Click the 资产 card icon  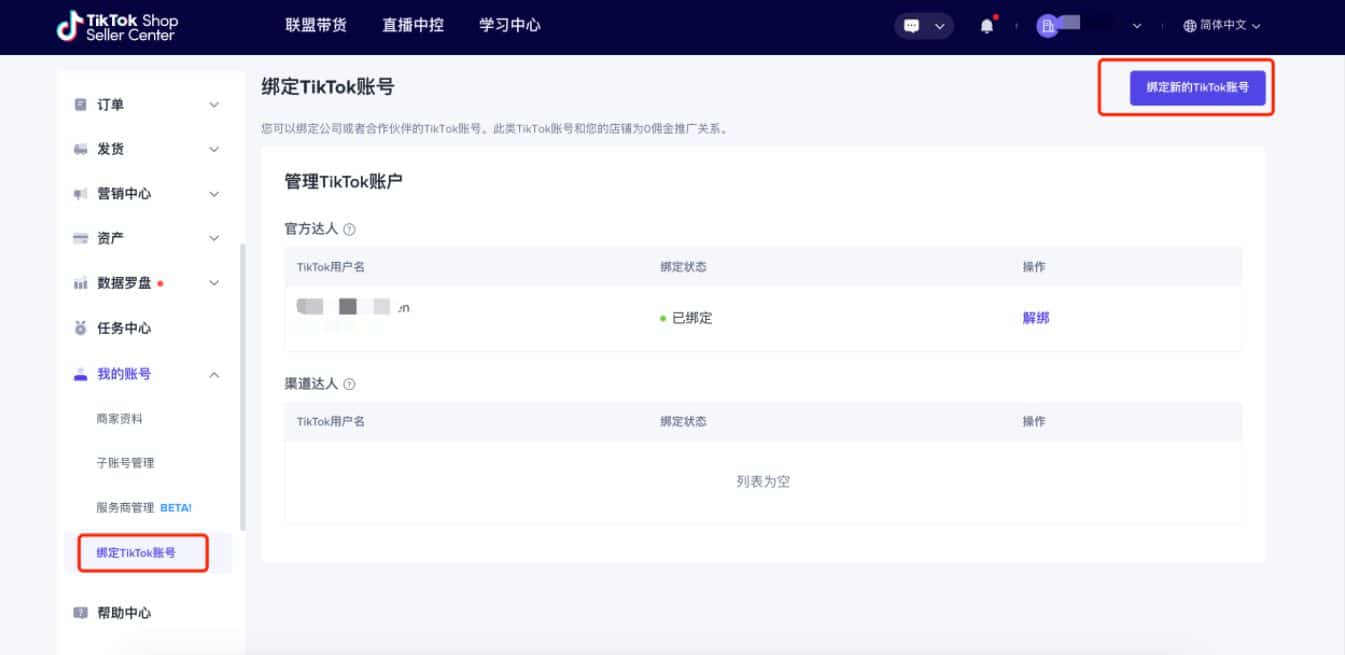tap(81, 239)
